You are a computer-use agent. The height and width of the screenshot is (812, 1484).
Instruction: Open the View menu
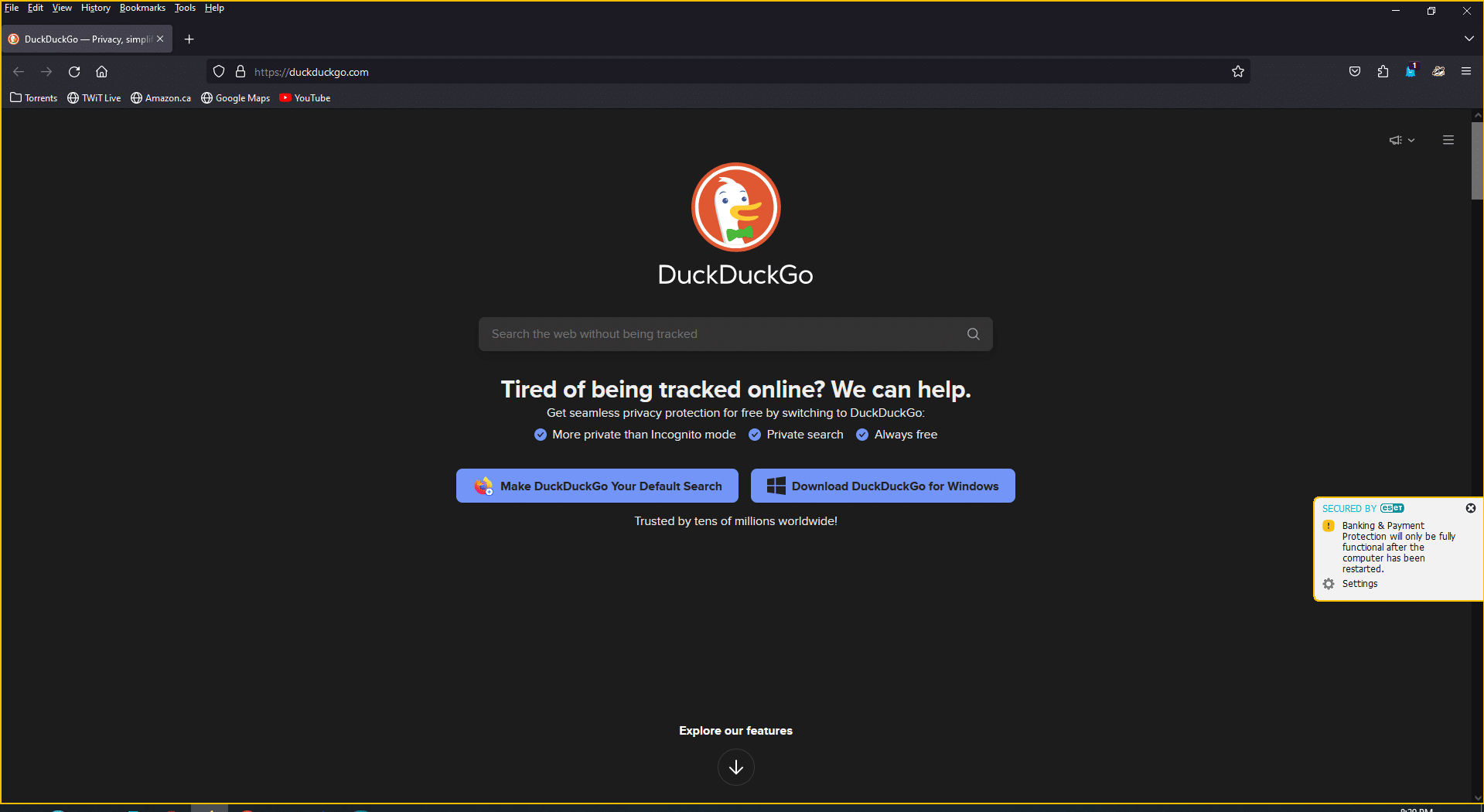coord(62,8)
